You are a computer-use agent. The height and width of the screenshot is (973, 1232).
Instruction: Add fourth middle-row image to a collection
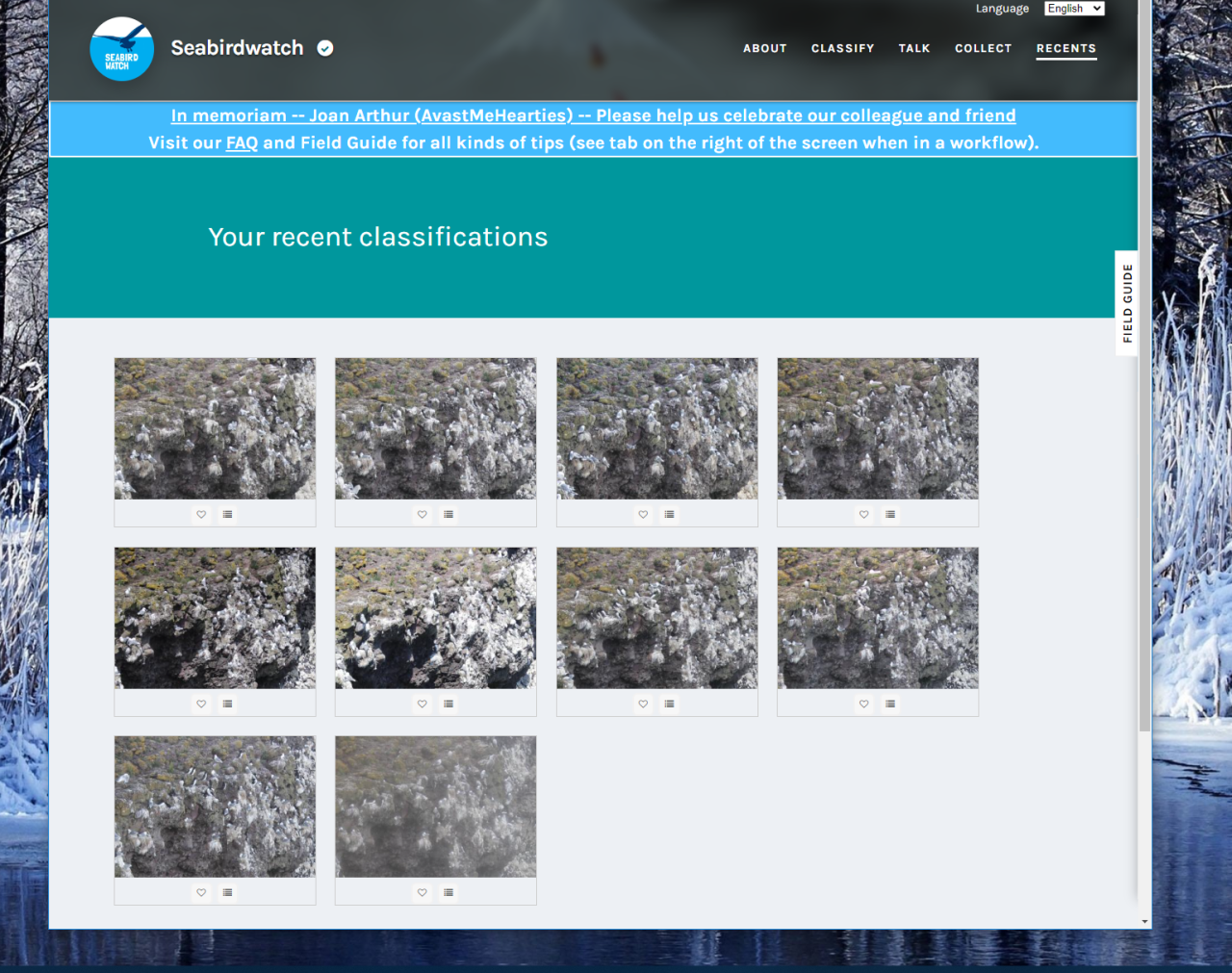[x=890, y=704]
